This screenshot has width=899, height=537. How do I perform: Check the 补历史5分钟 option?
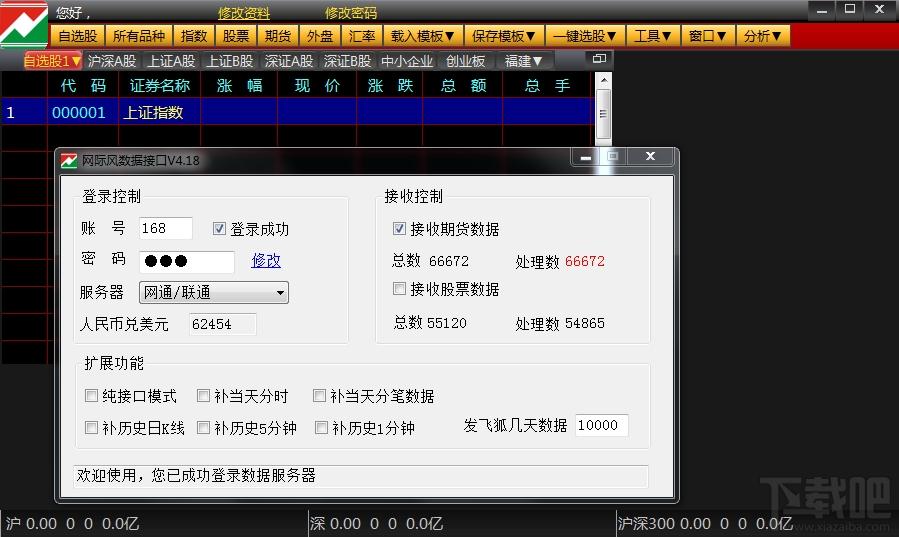click(203, 428)
